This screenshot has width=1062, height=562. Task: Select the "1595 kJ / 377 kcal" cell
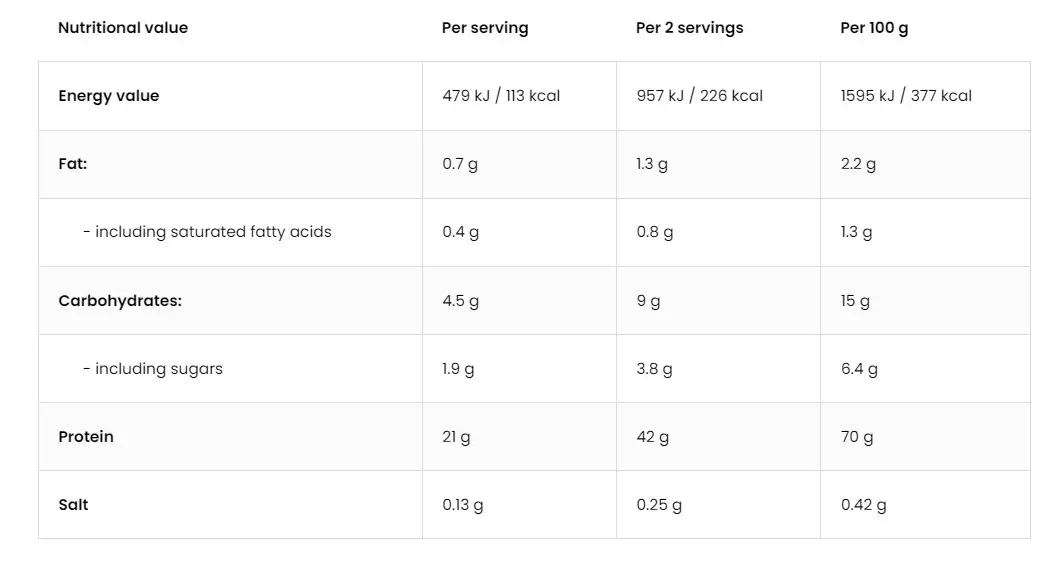[x=906, y=96]
